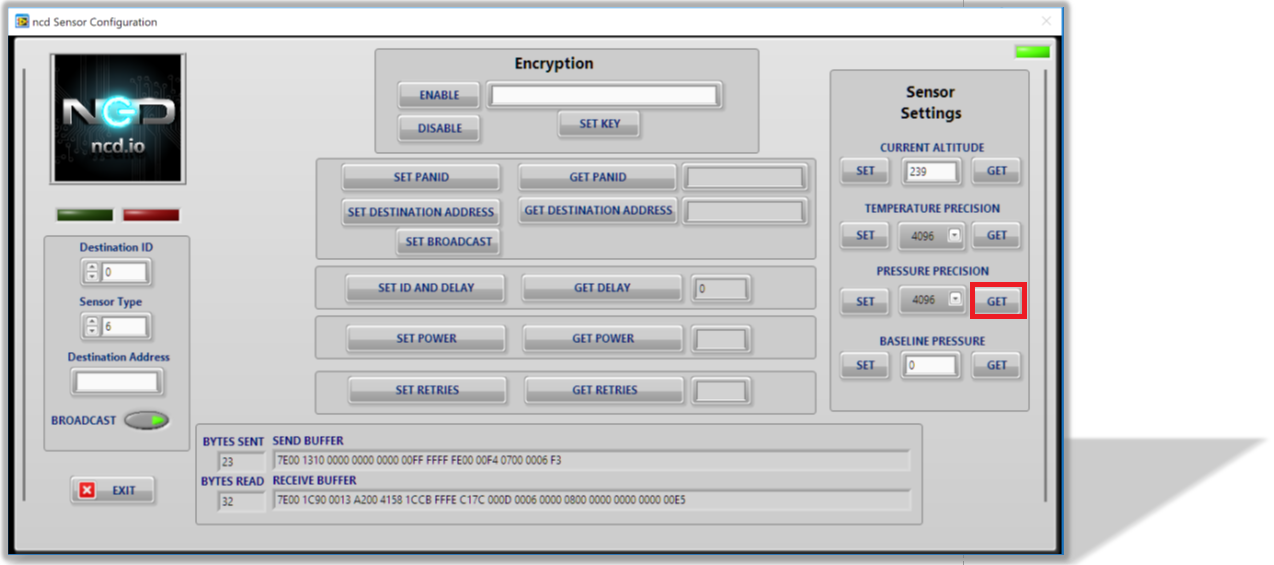Click the red X icon on EXIT button
This screenshot has width=1274, height=565.
point(87,491)
